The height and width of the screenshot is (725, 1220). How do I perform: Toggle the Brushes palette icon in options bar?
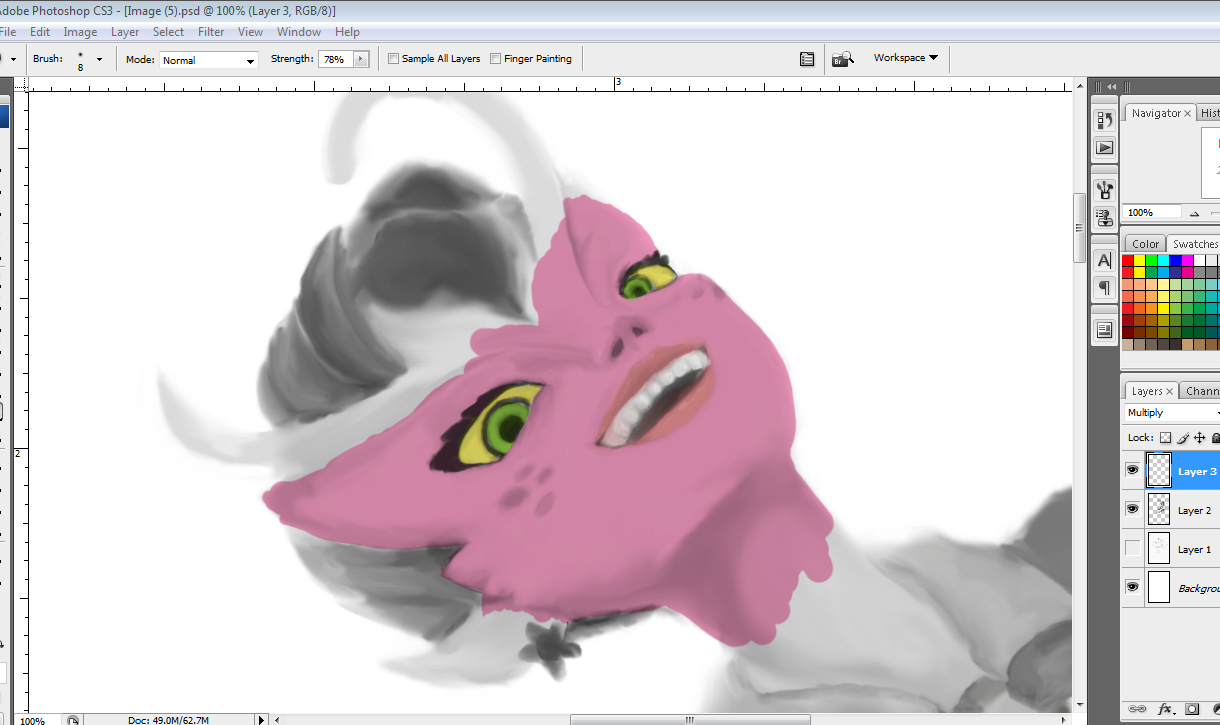807,59
